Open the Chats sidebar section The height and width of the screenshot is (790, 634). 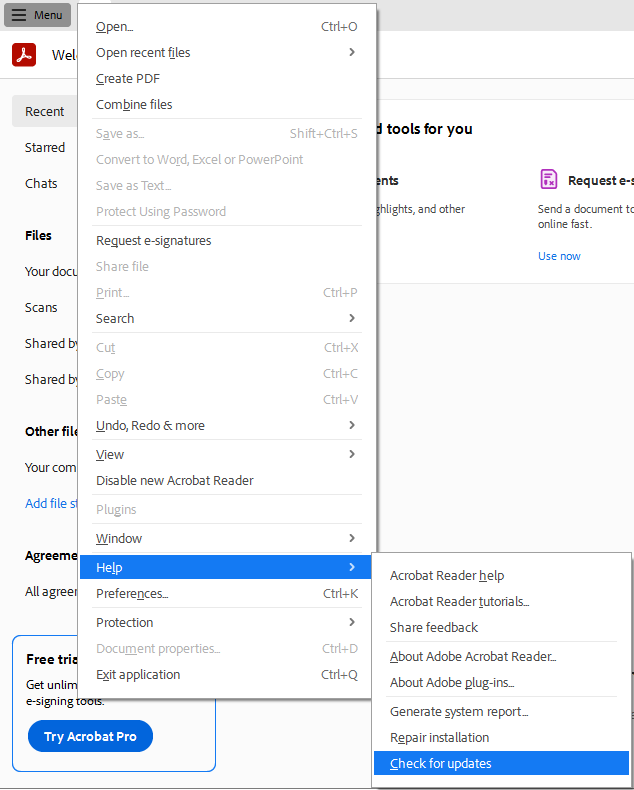click(41, 183)
